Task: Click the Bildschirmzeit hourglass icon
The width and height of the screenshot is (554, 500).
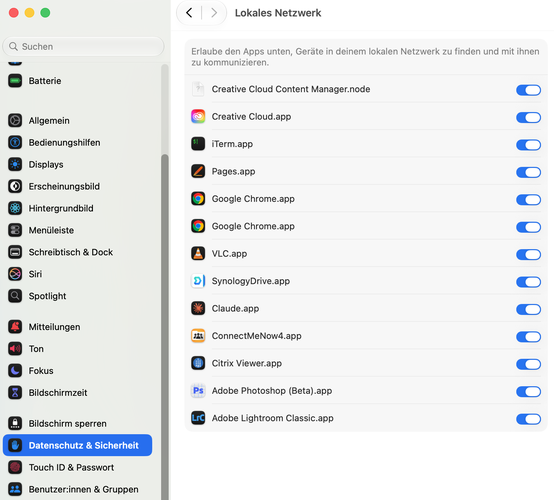Action: [x=15, y=393]
